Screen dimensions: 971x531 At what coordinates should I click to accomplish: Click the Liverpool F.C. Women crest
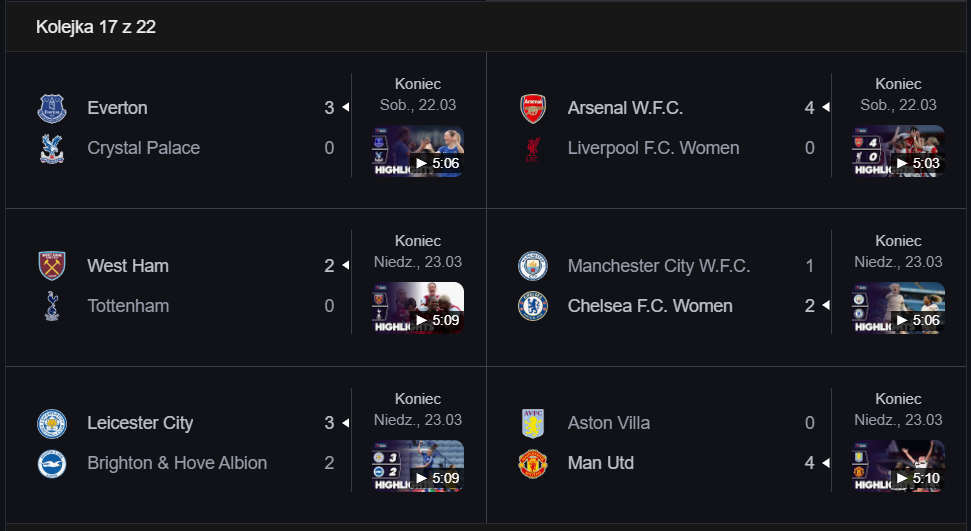click(x=533, y=149)
